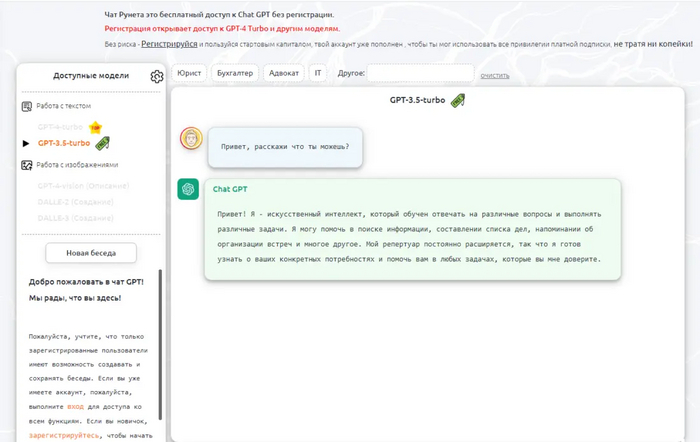Click зарегистрируйтесь link in sidebar text
Image resolution: width=700 pixels, height=442 pixels.
pos(64,435)
